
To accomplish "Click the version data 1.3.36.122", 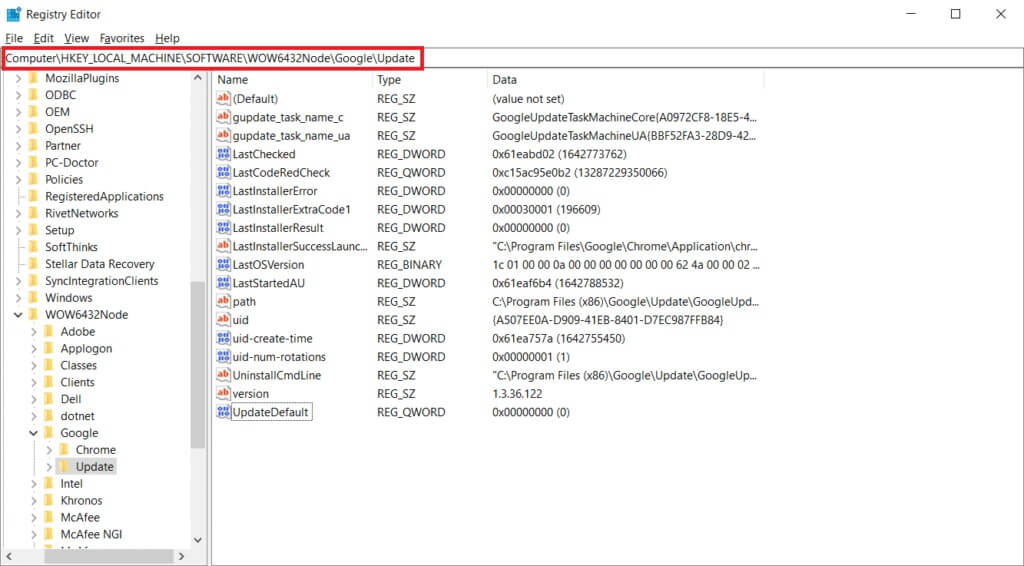I will [x=517, y=394].
